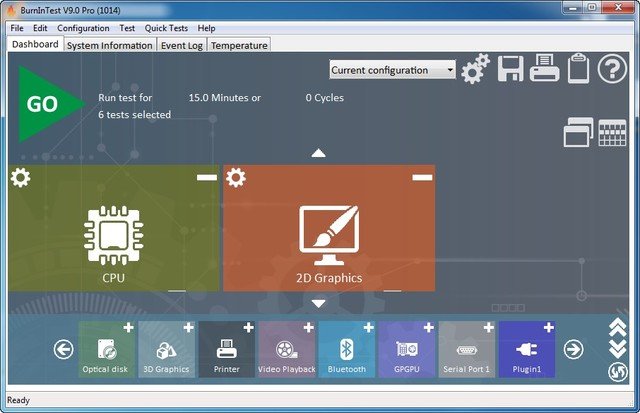Click the right arrow in test tray

tap(573, 349)
